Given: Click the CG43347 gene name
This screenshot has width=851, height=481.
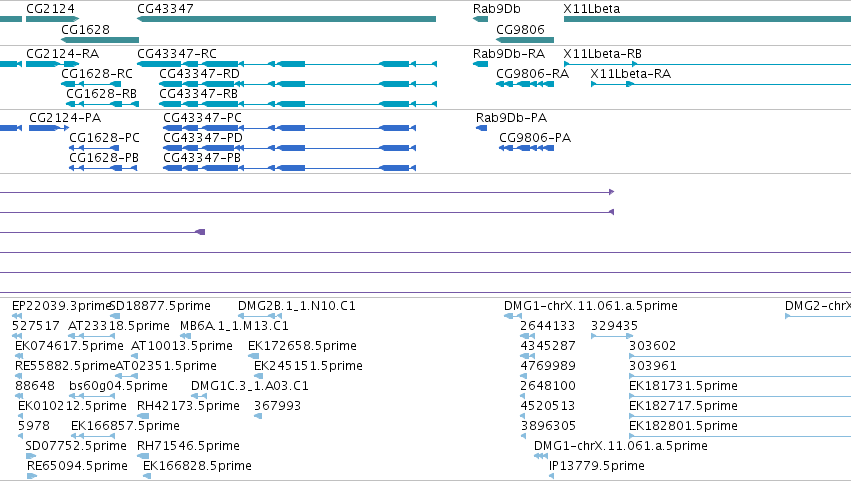Looking at the screenshot, I should coord(165,9).
